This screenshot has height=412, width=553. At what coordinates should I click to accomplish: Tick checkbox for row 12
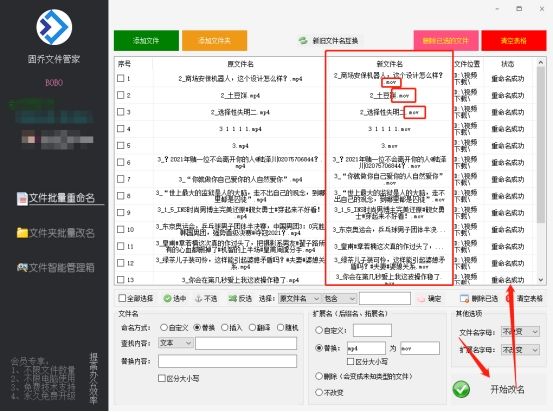[121, 263]
